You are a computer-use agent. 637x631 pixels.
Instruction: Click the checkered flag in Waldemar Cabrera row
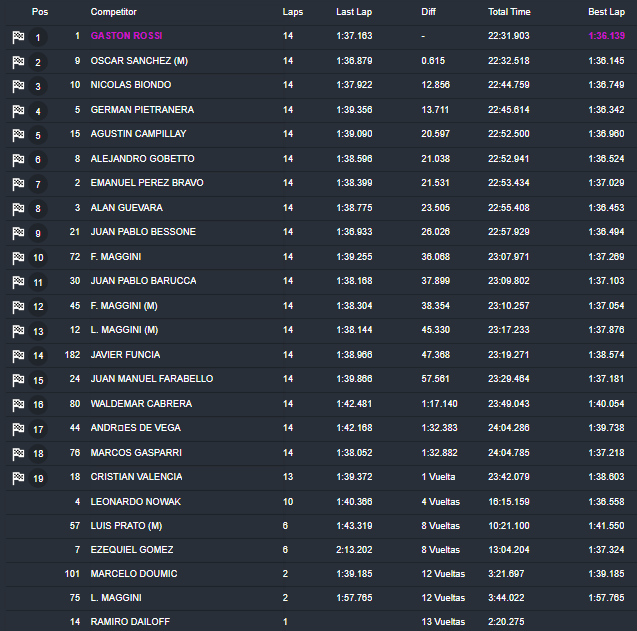coord(18,405)
